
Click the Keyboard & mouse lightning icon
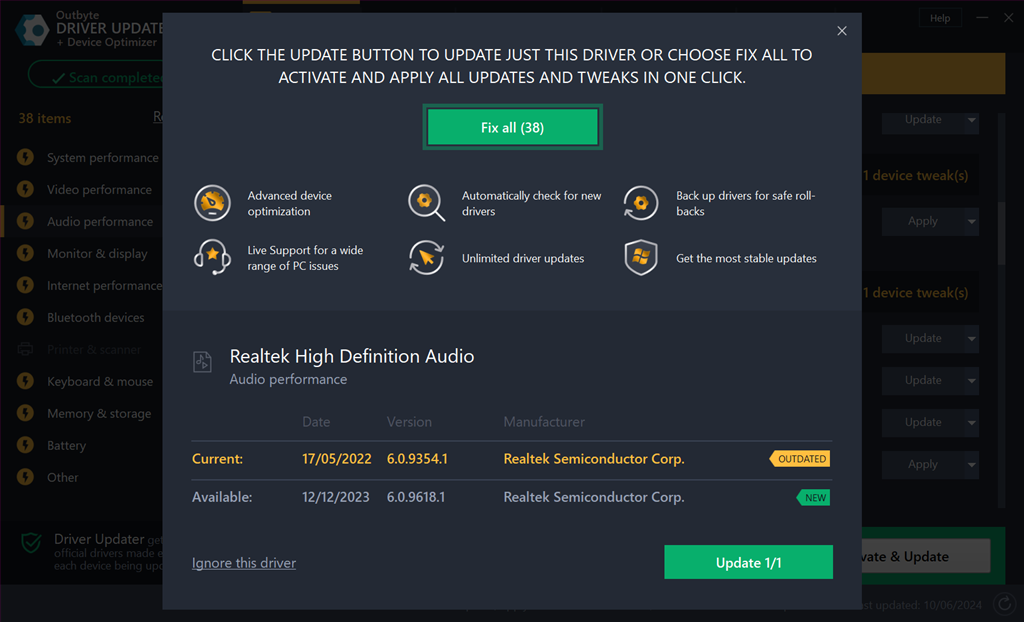click(x=25, y=382)
